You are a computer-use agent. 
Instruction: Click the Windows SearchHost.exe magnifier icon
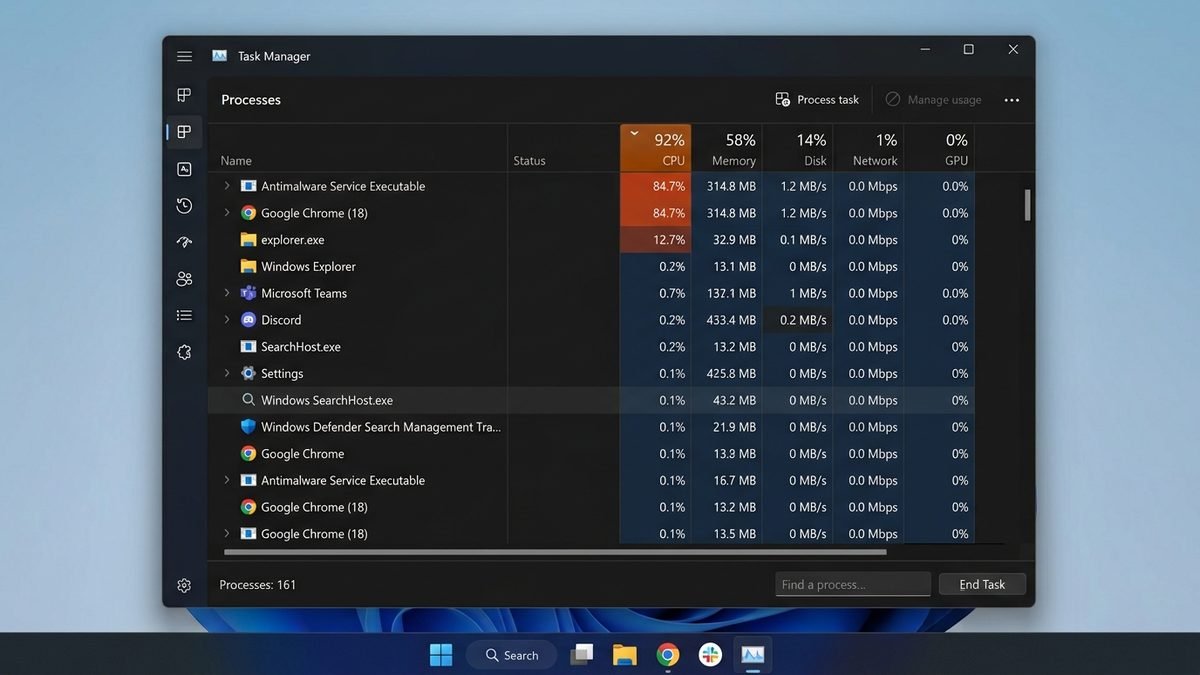point(249,400)
